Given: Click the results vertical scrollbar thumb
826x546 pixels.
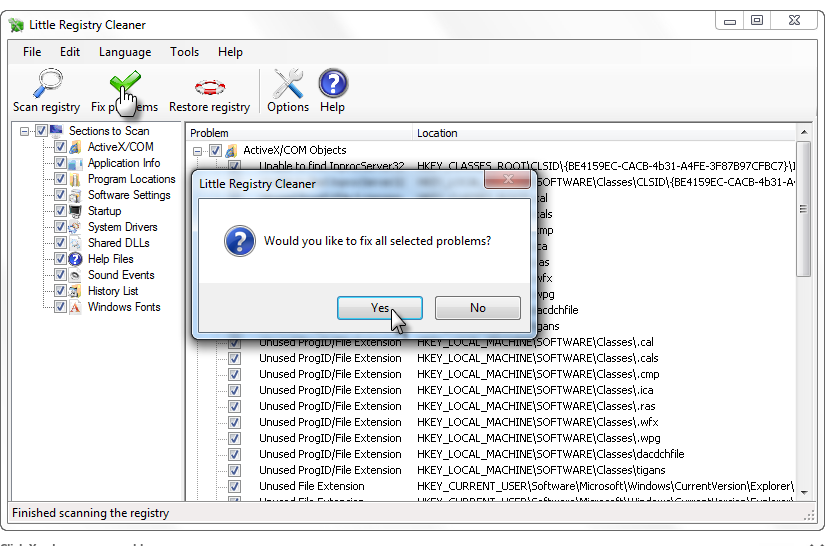Looking at the screenshot, I should [x=804, y=209].
